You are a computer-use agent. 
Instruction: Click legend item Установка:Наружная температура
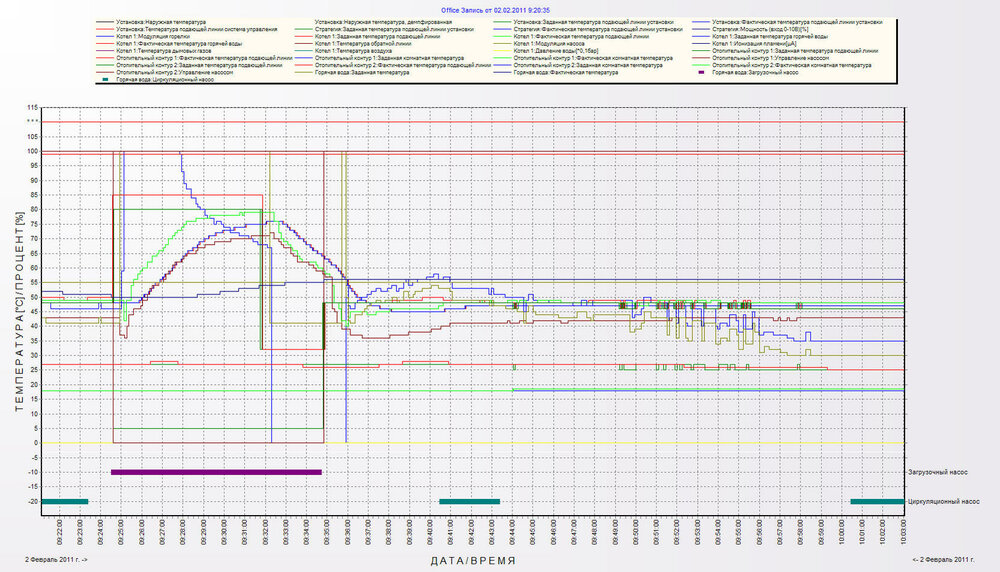pos(160,22)
